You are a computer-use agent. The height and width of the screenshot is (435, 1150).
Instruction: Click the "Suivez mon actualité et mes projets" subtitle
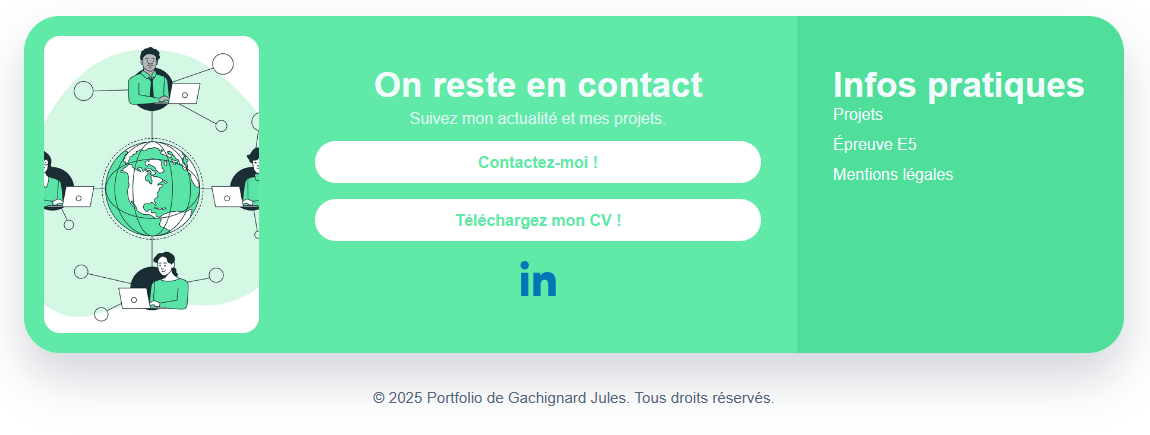click(538, 118)
